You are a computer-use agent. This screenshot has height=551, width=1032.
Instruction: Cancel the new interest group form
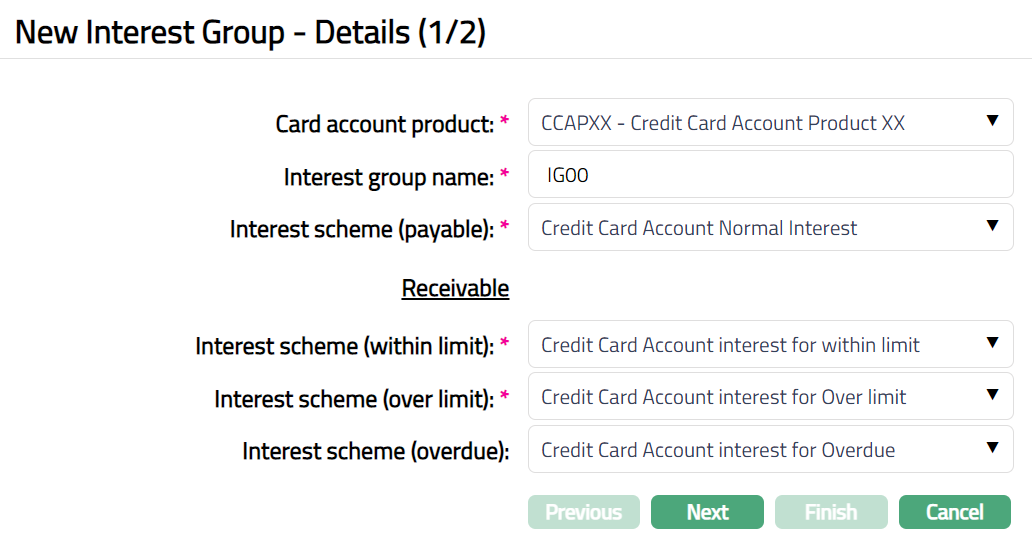tap(954, 512)
